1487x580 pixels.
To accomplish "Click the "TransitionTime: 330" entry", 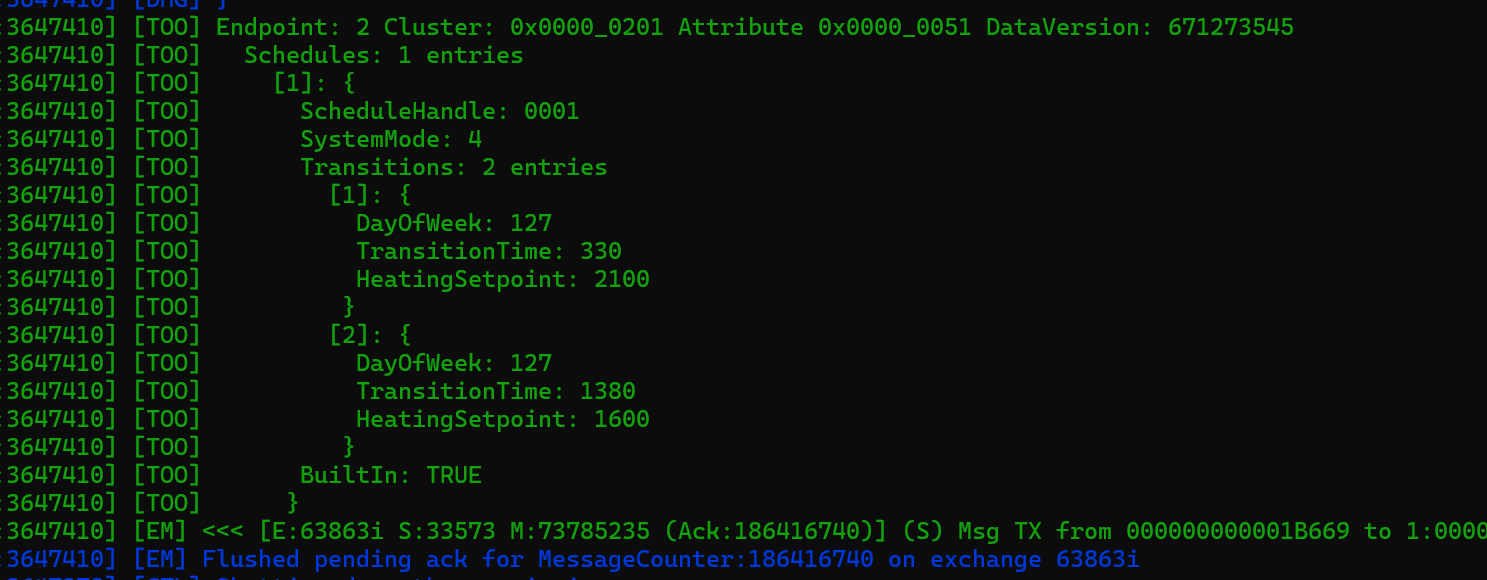I will tap(488, 251).
